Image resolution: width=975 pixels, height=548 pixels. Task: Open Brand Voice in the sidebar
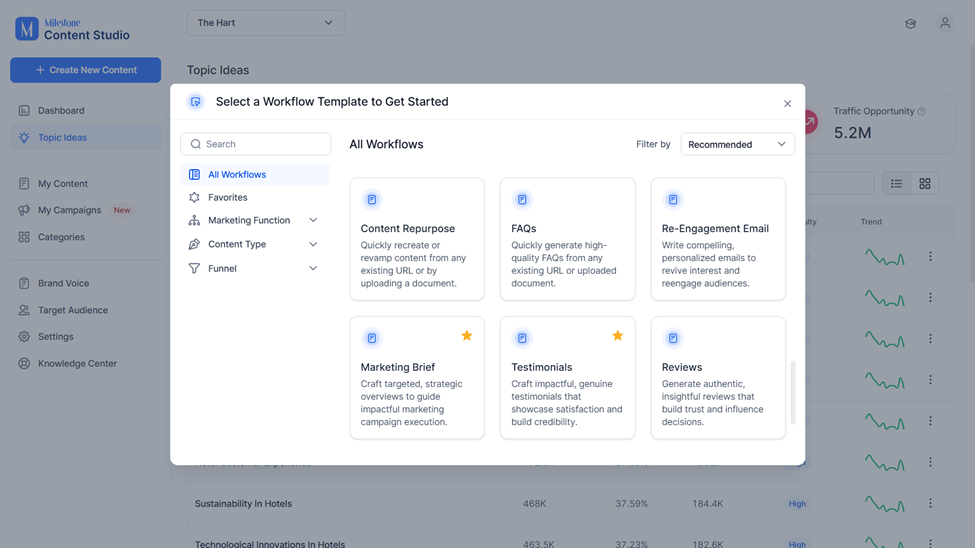pos(85,283)
